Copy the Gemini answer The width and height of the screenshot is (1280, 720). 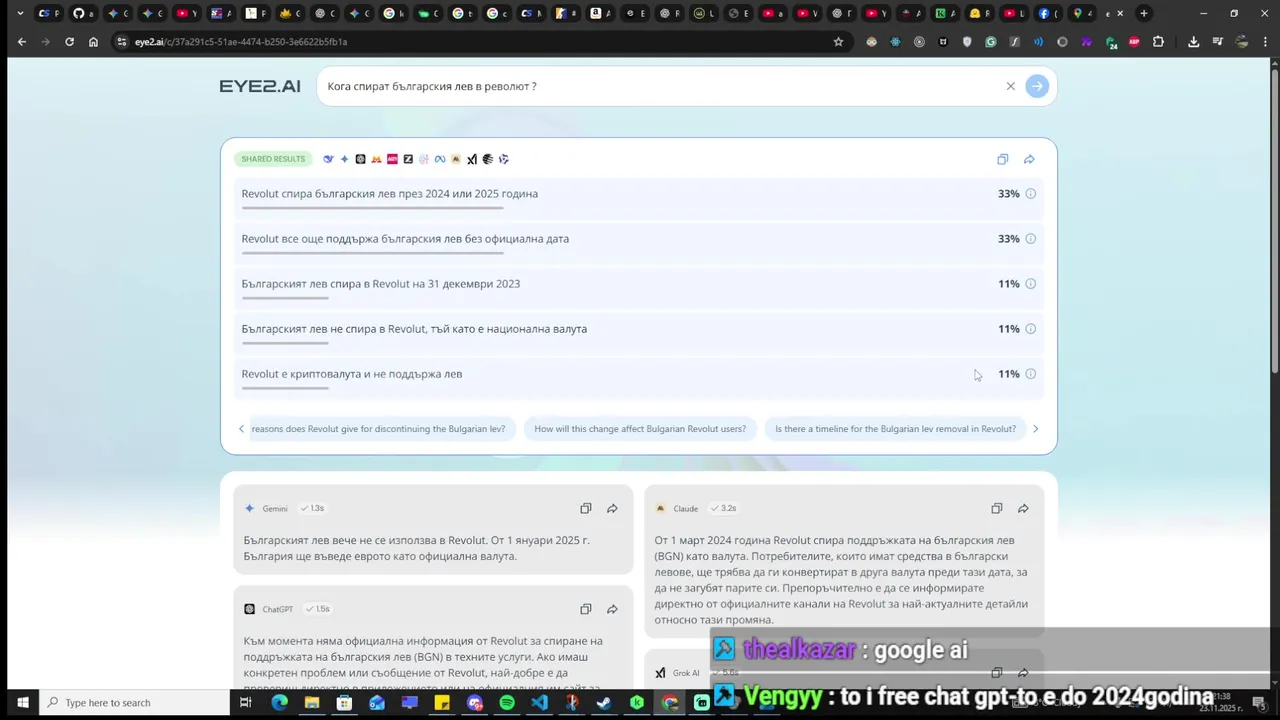[x=585, y=508]
